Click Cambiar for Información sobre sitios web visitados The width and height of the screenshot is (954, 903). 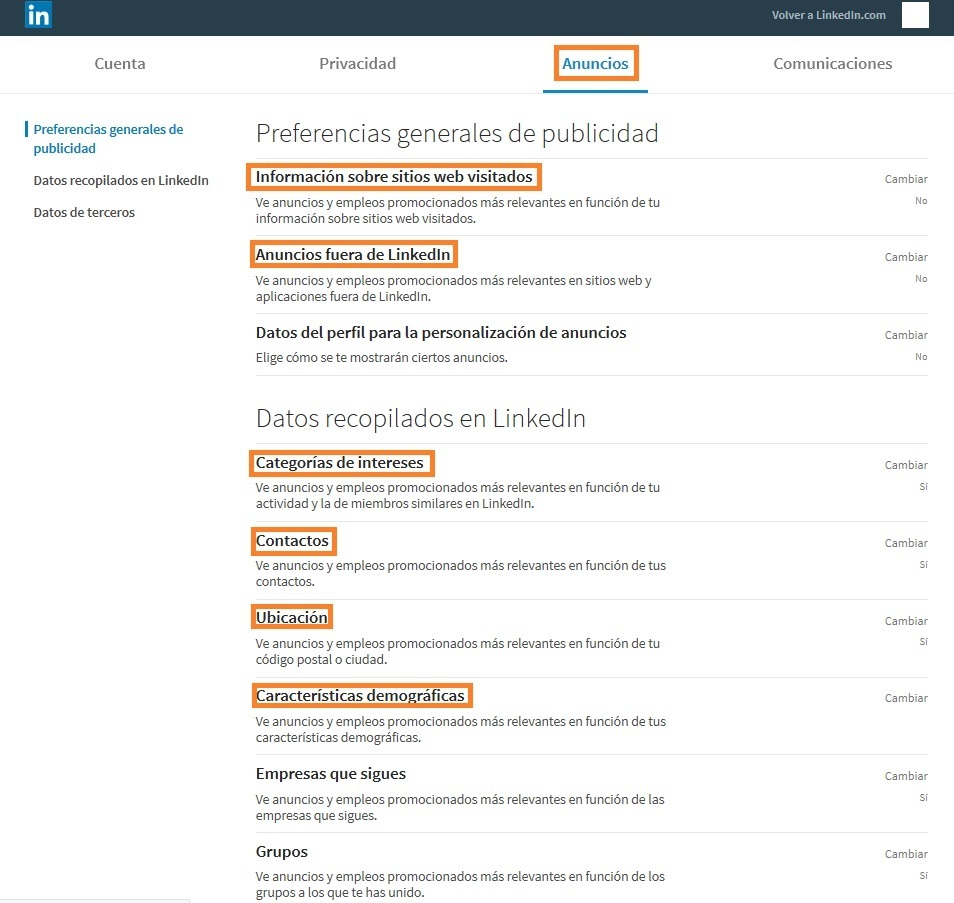(906, 179)
